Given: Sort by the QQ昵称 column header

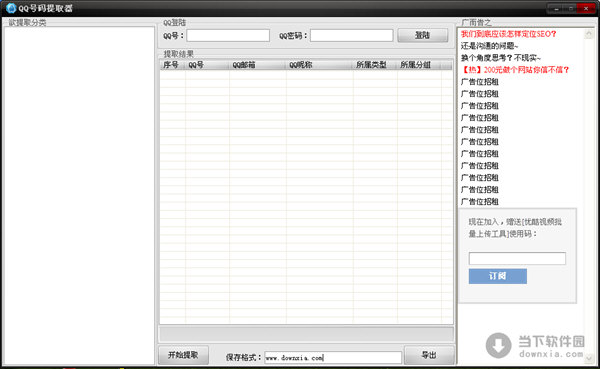Looking at the screenshot, I should [x=320, y=65].
